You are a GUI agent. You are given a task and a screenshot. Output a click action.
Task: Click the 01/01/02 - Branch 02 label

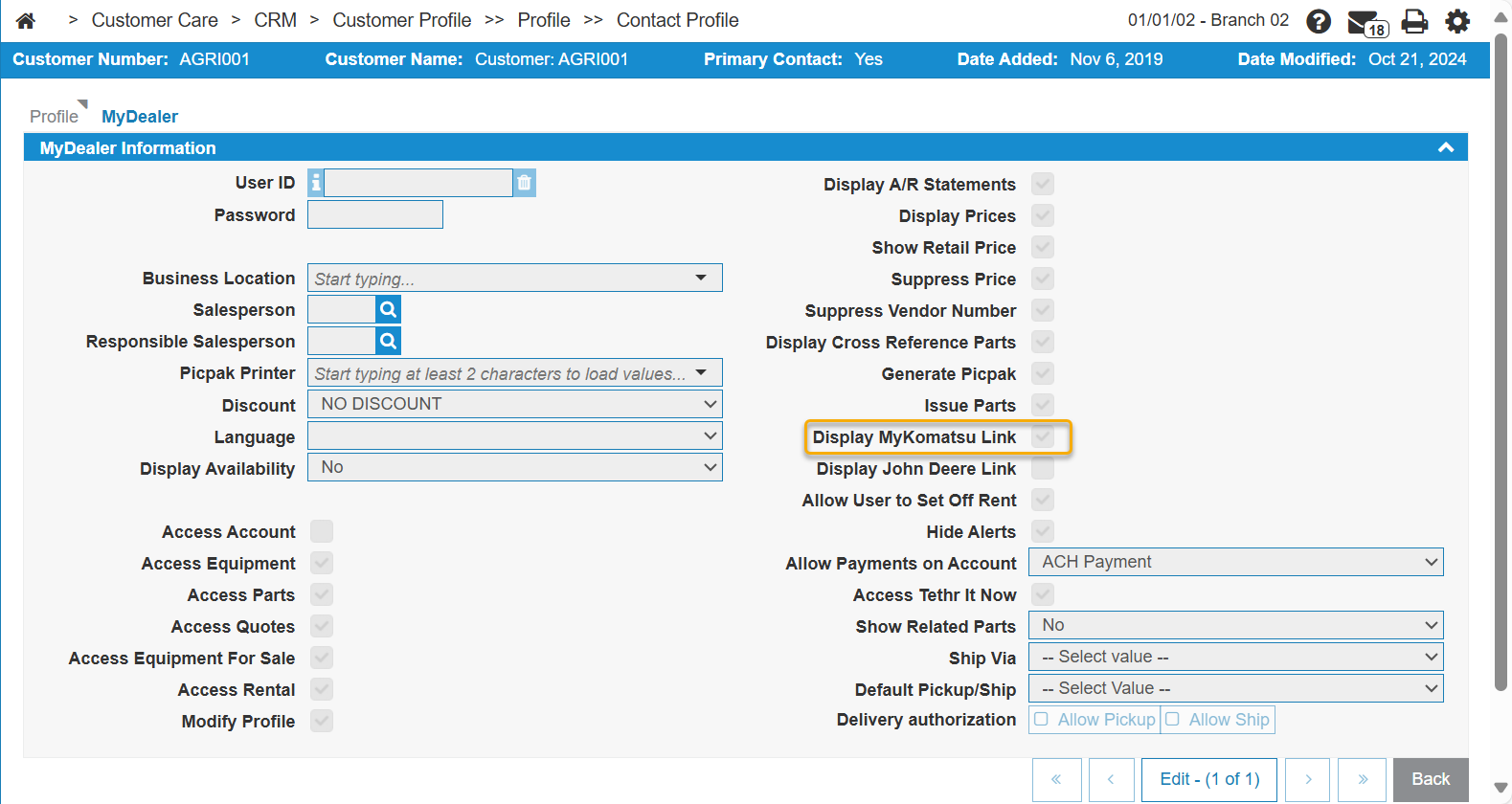tap(1207, 20)
